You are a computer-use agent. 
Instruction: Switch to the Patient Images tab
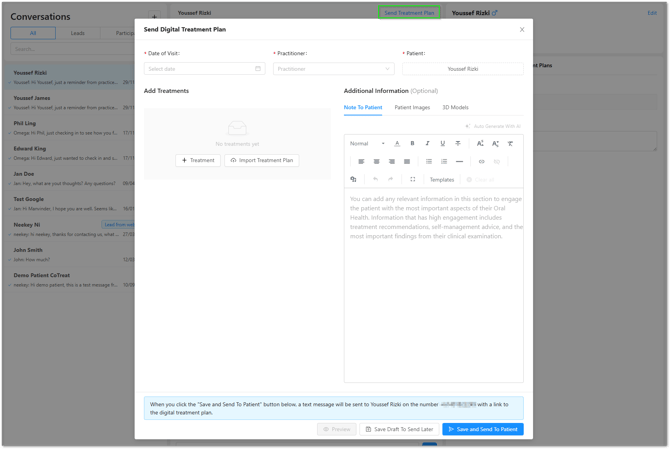(x=412, y=107)
